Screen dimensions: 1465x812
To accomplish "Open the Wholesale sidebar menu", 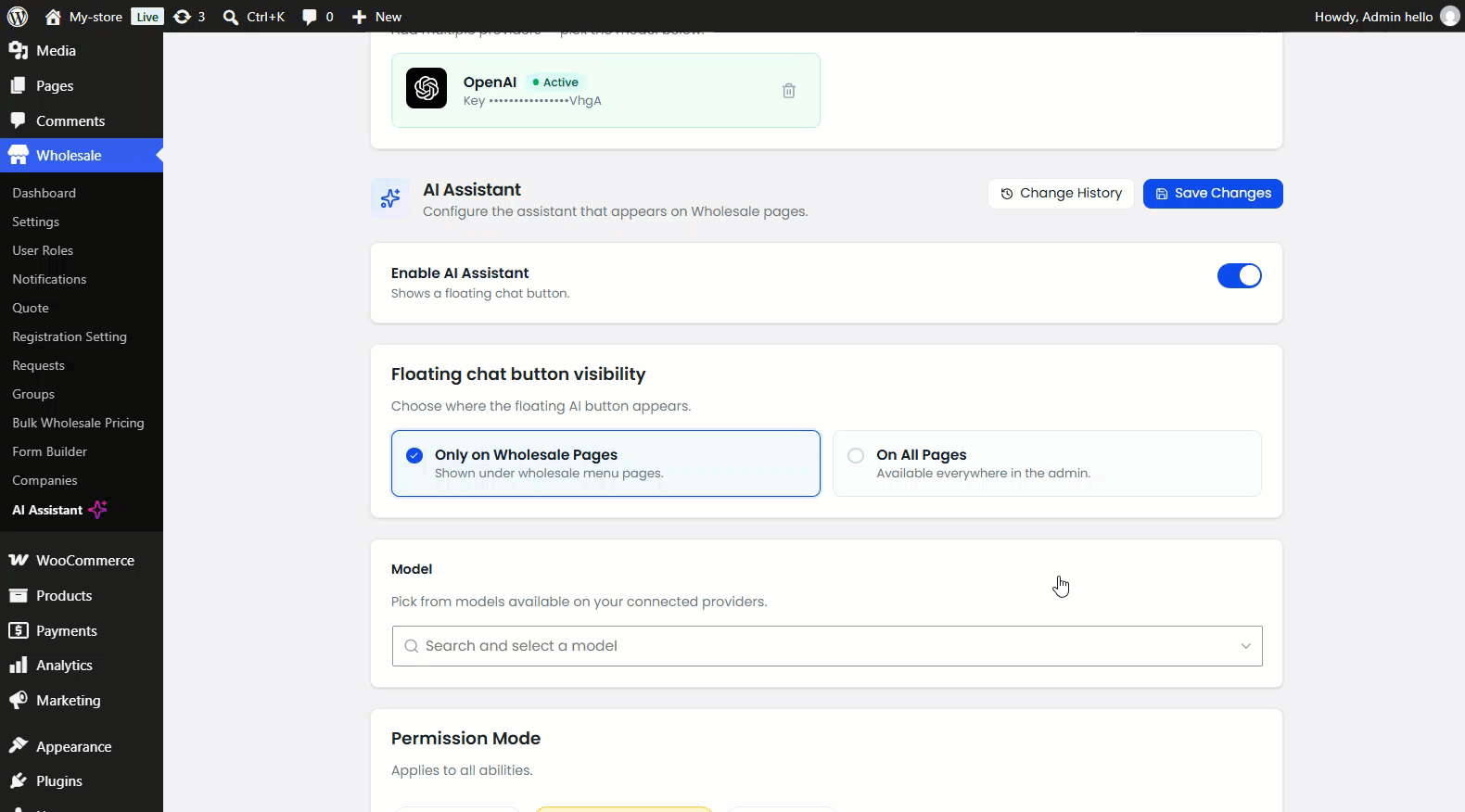I will pos(82,156).
